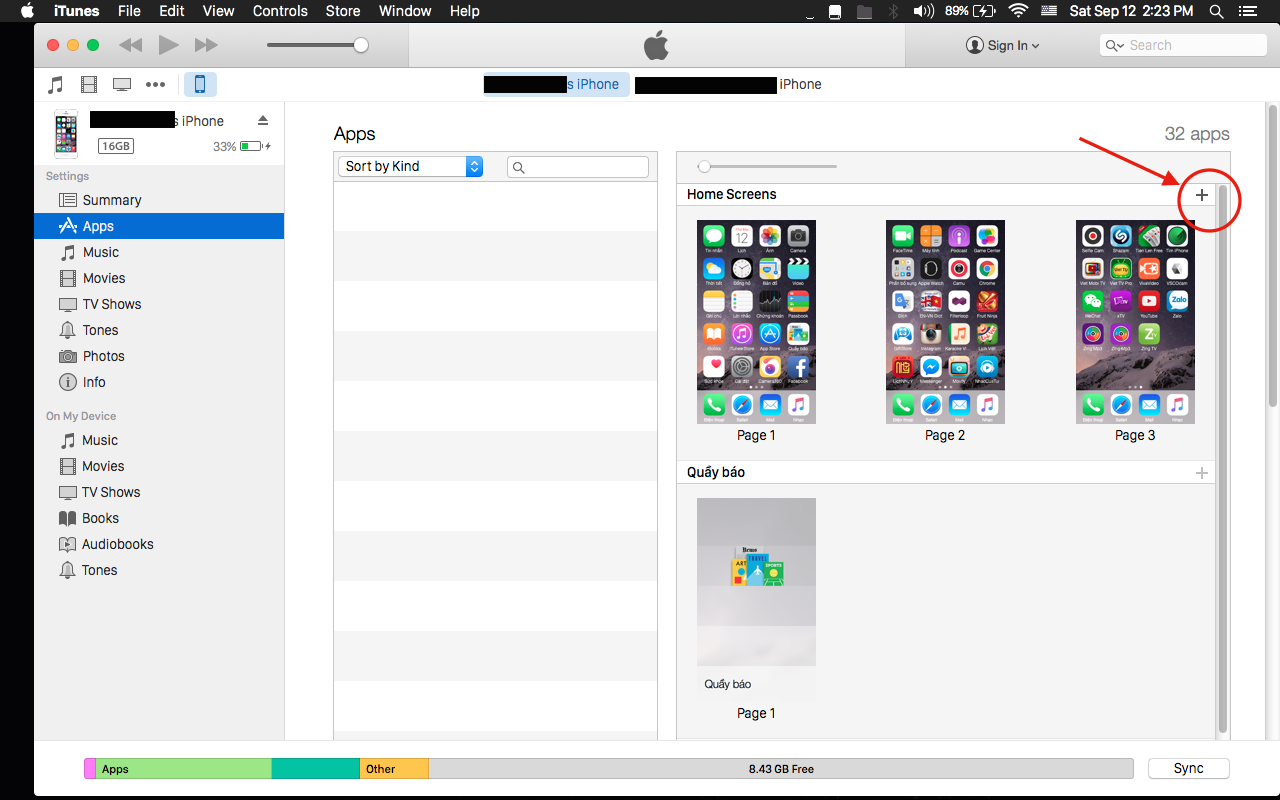Start playback with the Play button
This screenshot has width=1280, height=800.
click(169, 45)
